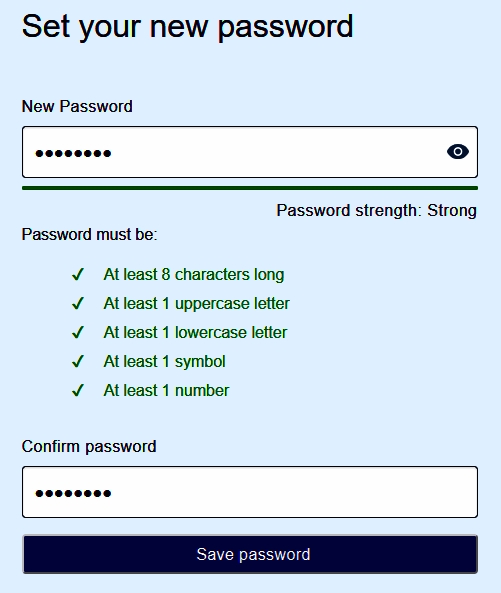Focus the Confirm password field
Viewport: 501px width, 593px height.
point(250,492)
